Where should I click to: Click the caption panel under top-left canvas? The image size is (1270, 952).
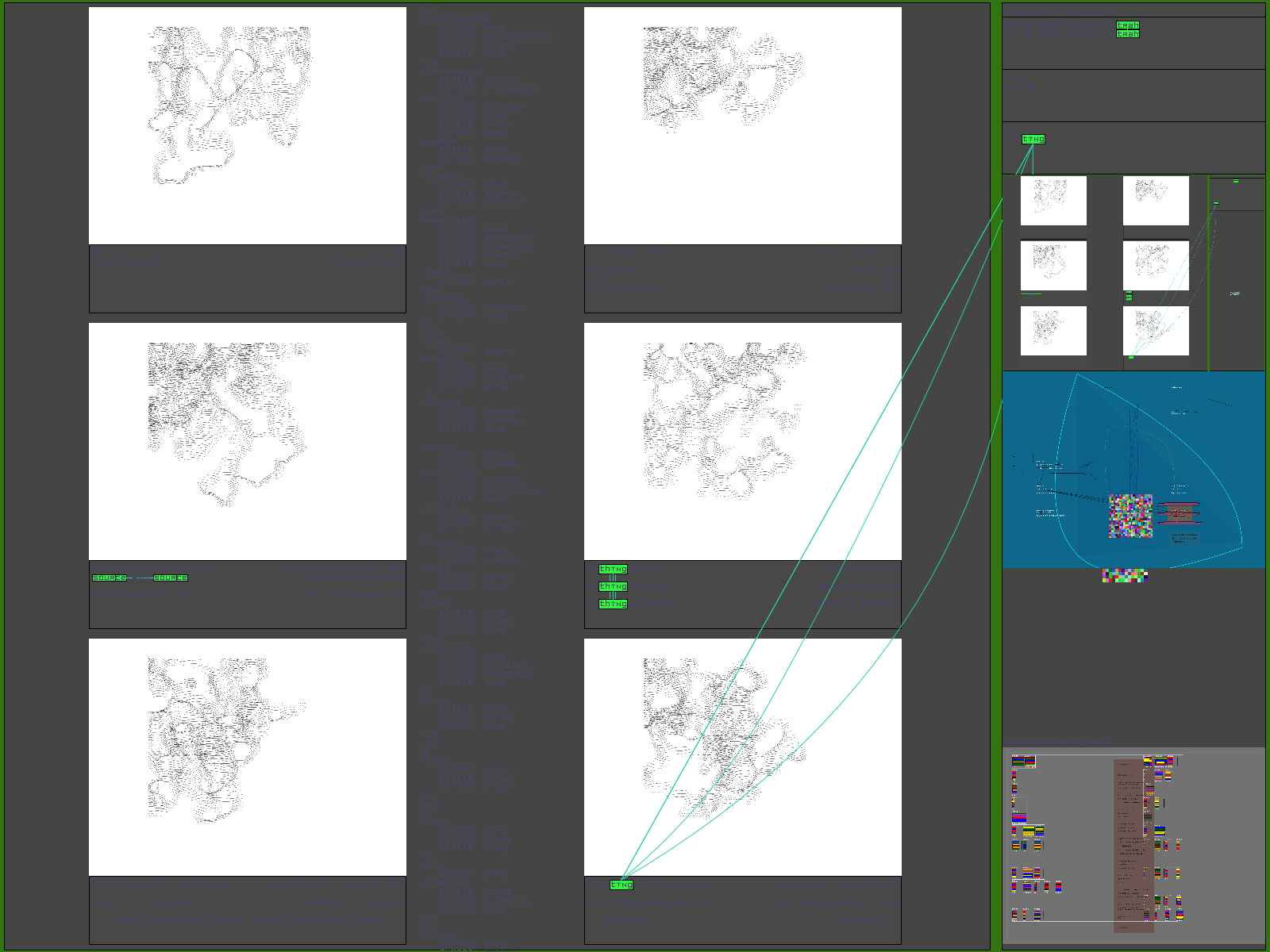[x=247, y=278]
